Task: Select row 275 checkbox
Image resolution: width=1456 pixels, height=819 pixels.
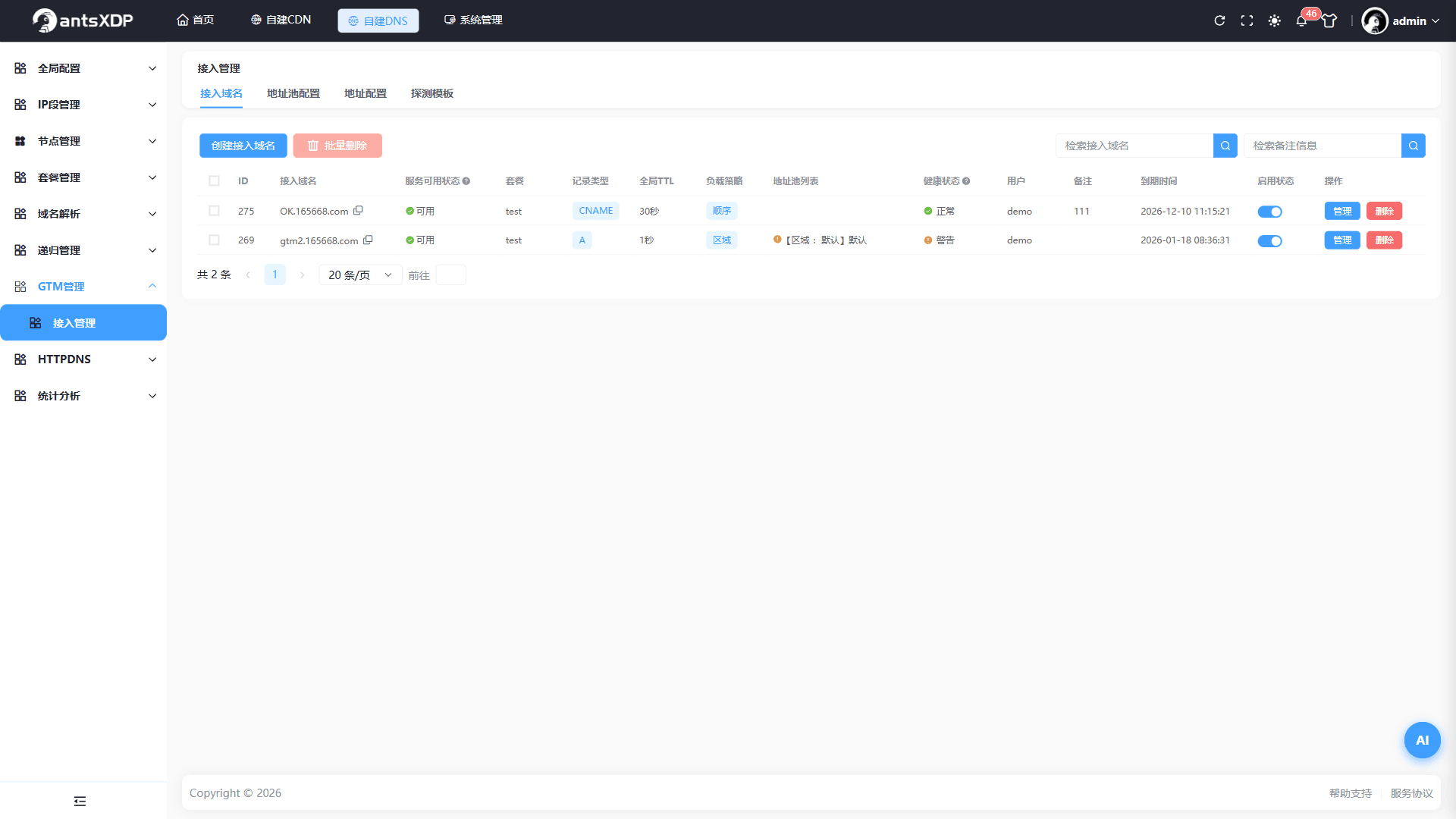Action: point(214,211)
